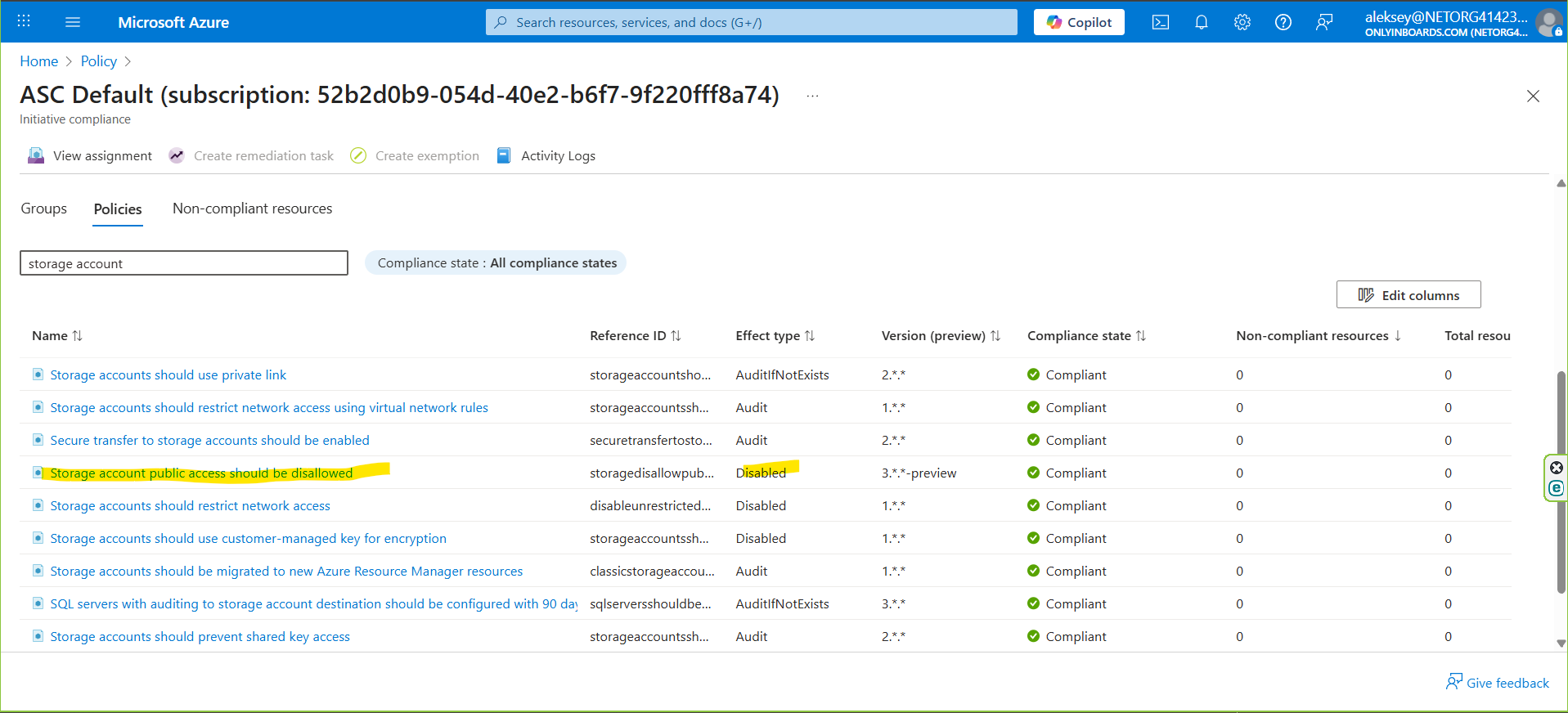Go to Policy breadcrumb
This screenshot has width=1568, height=713.
pos(99,61)
